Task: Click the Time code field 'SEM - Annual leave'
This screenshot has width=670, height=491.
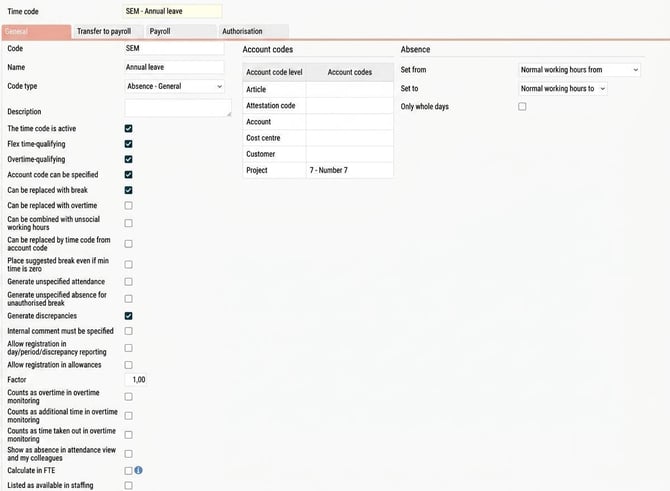Action: [x=172, y=11]
